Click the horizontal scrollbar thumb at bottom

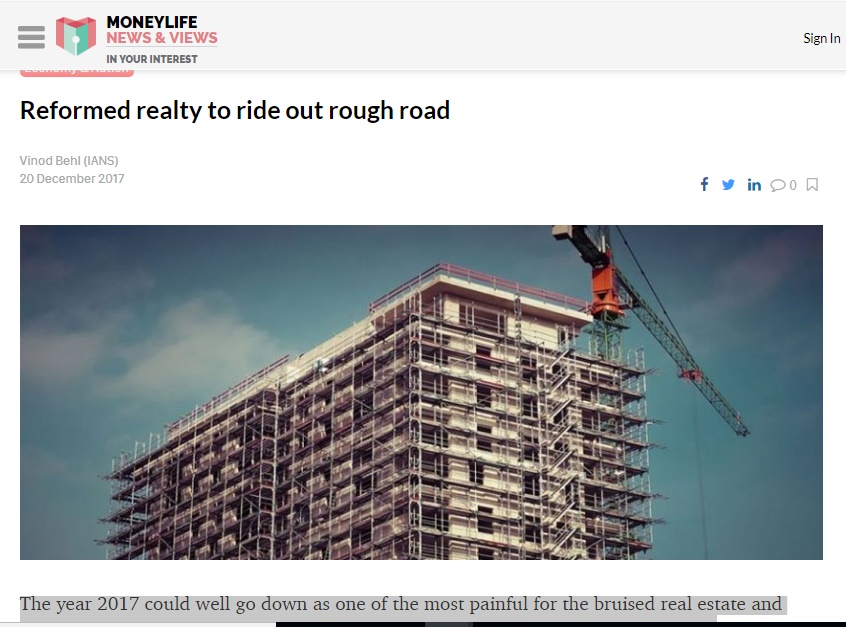point(449,624)
